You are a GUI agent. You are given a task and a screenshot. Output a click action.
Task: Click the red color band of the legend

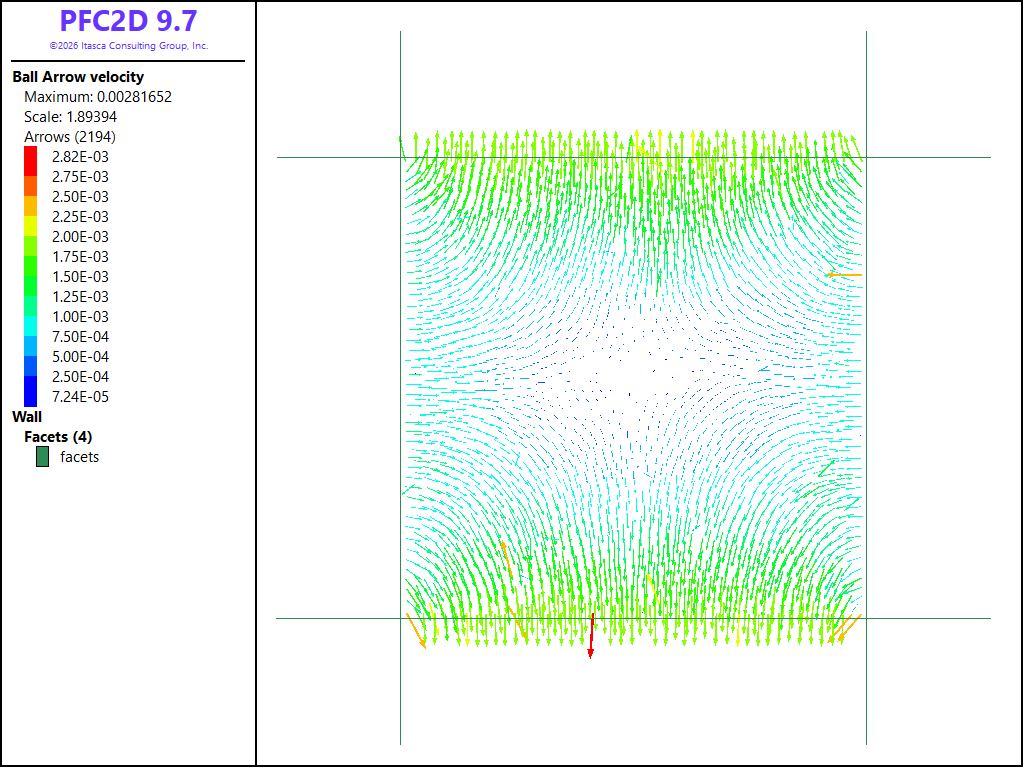click(31, 161)
